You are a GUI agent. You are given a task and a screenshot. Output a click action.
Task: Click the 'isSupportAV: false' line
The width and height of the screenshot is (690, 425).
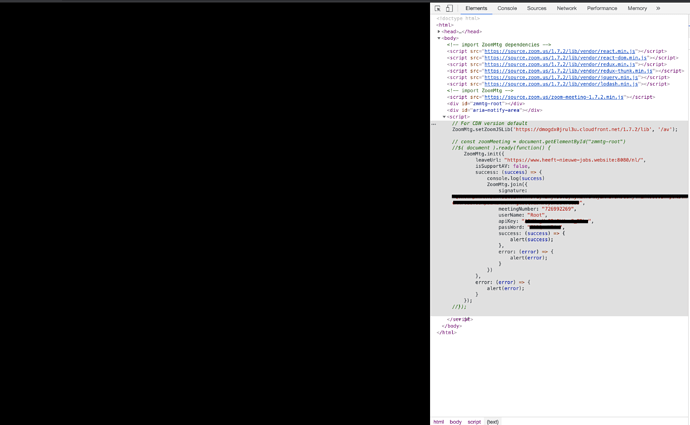coord(503,166)
